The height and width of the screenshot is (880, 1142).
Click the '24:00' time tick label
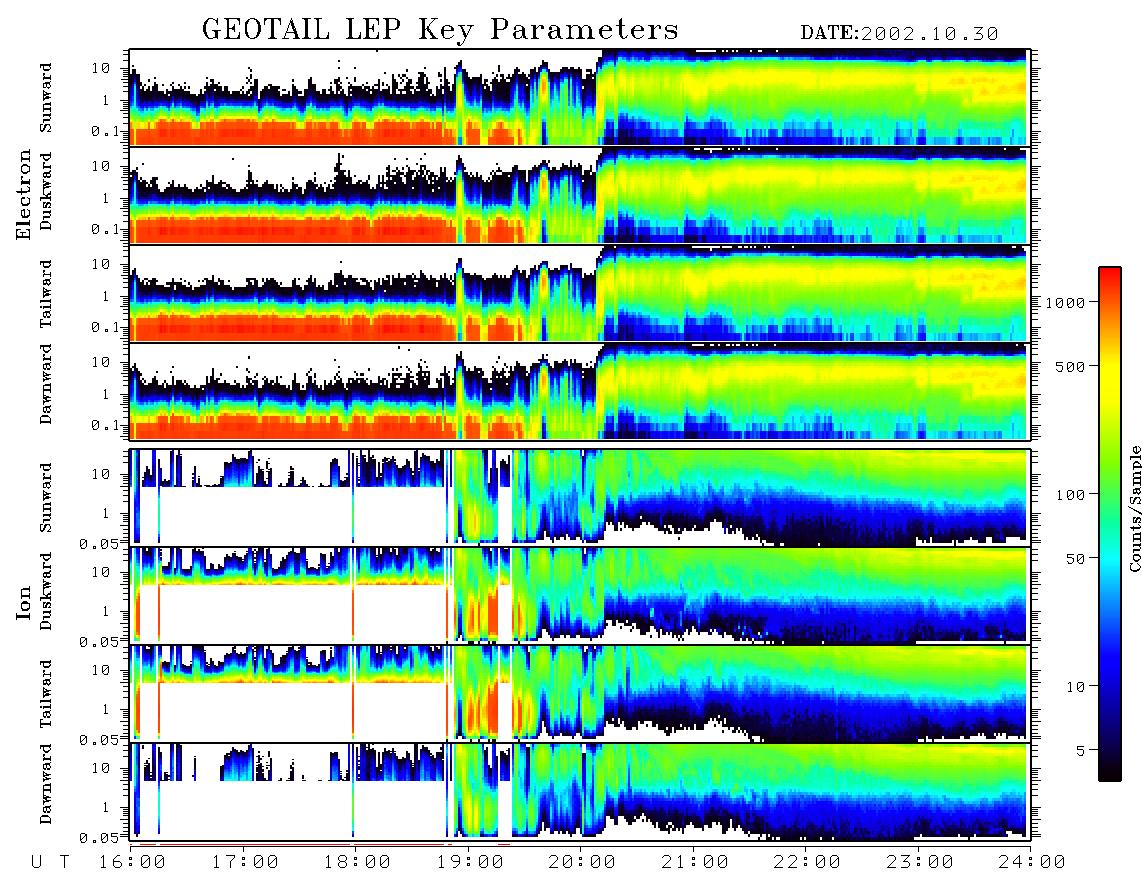tap(1032, 862)
